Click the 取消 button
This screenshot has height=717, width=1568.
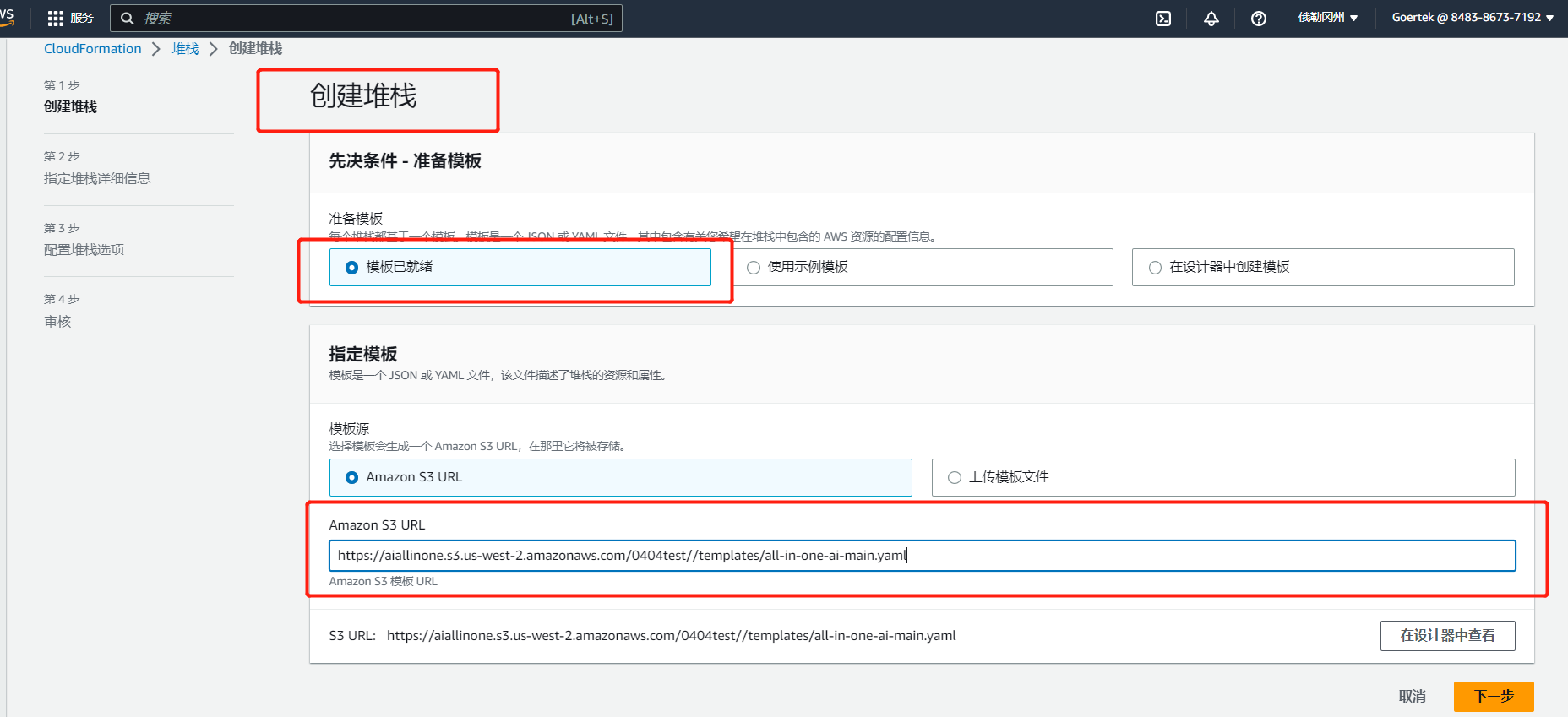click(1412, 696)
